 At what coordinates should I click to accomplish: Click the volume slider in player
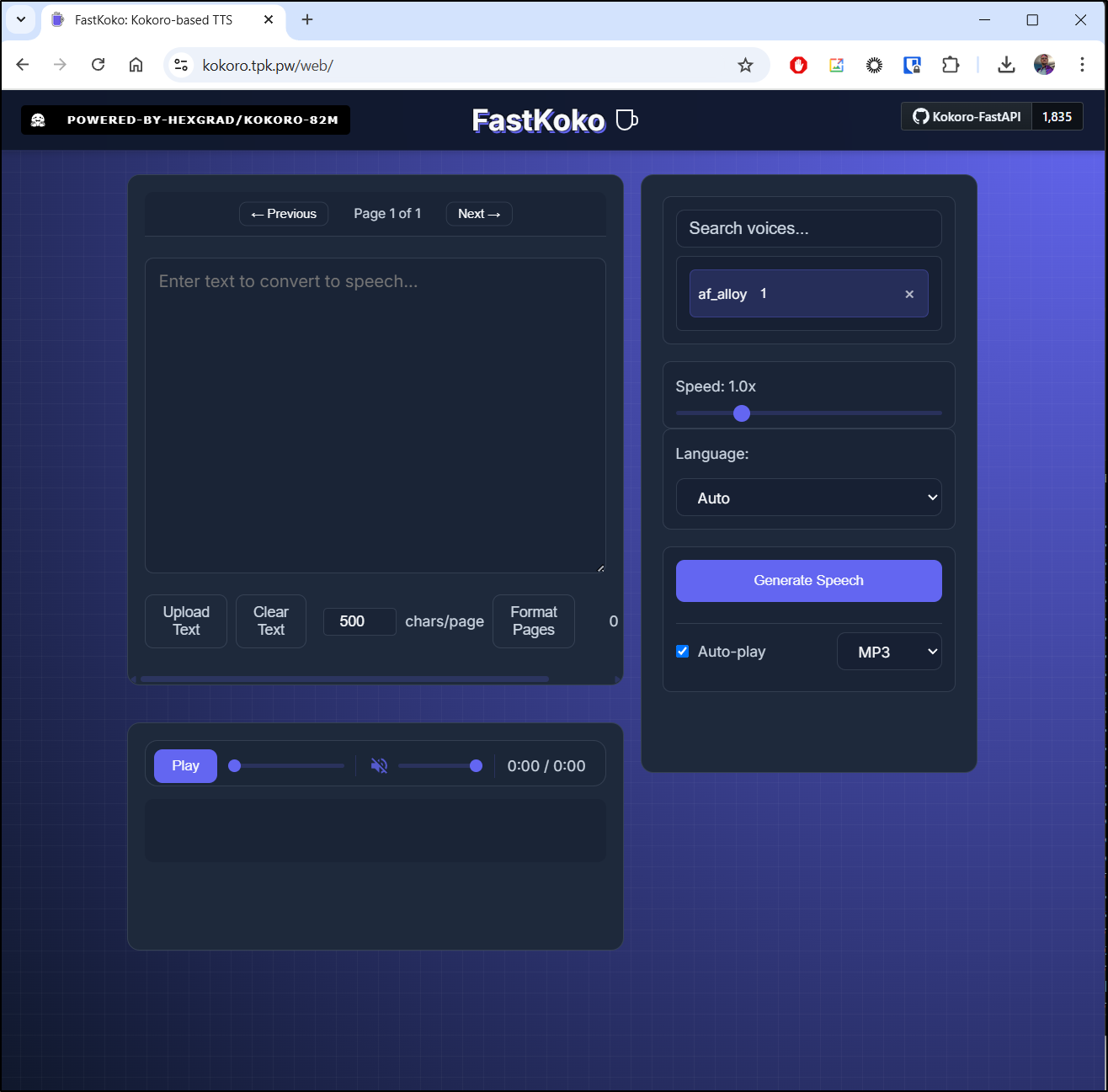(x=440, y=766)
